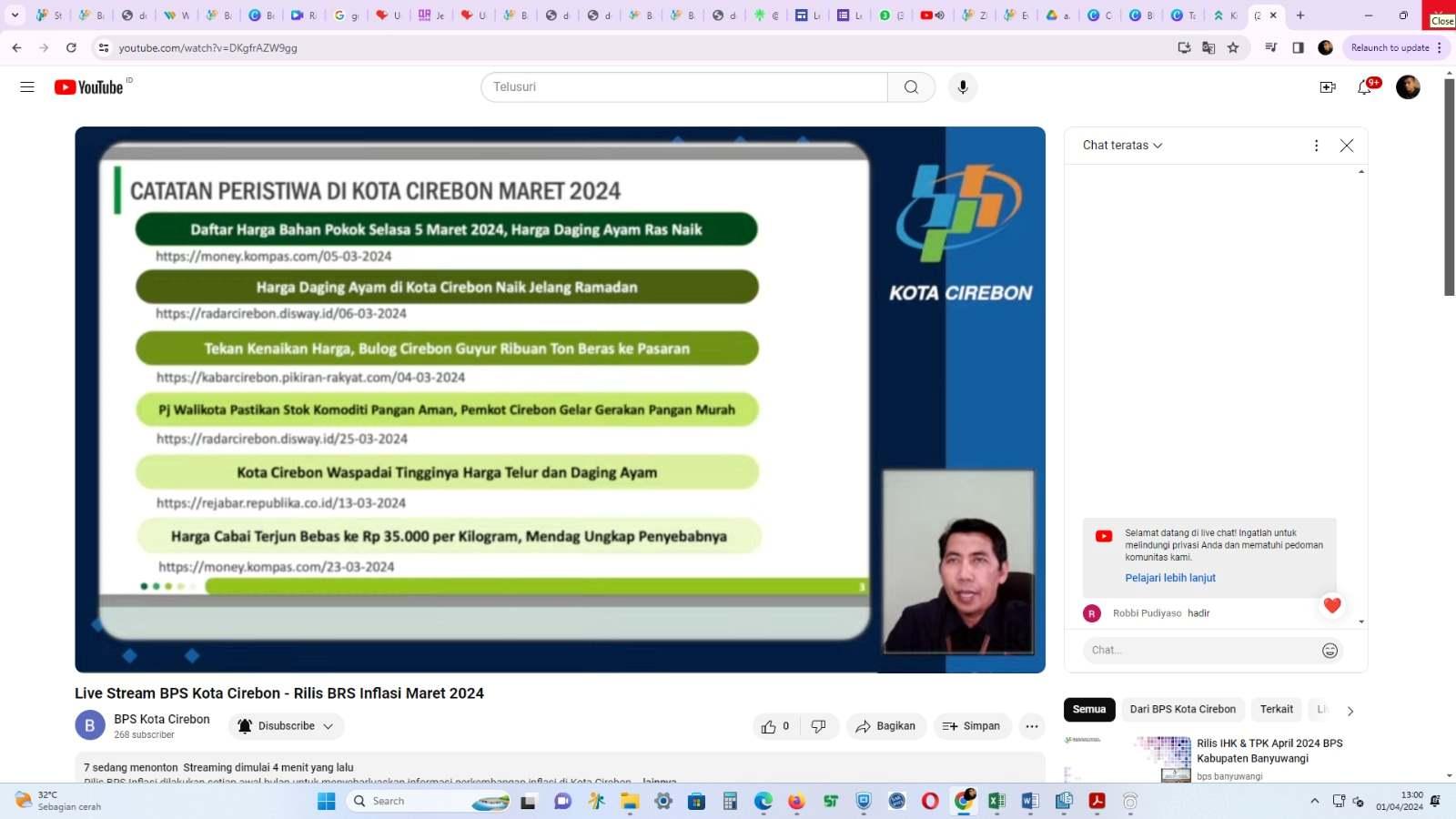Click the search magnifier button
1456x819 pixels.
(x=911, y=87)
